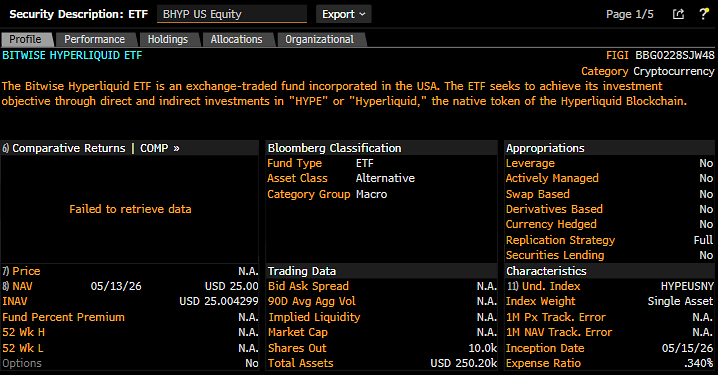The image size is (718, 375).
Task: Open the 7) Price link
Action: 21,271
